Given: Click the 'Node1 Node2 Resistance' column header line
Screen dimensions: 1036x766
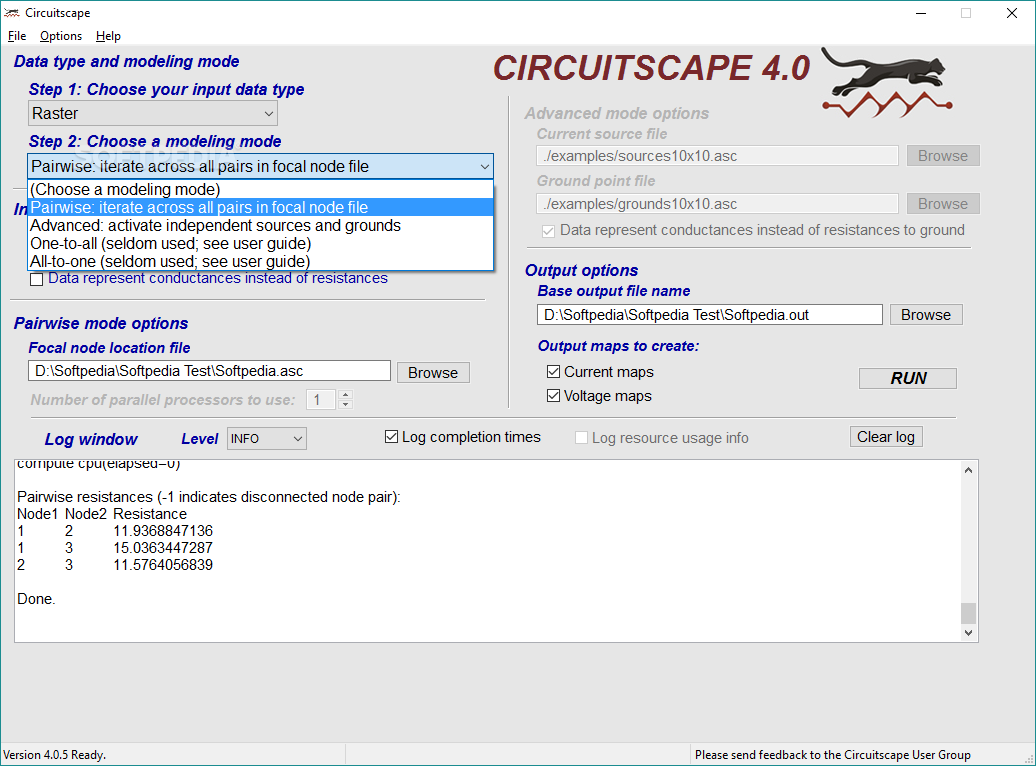Looking at the screenshot, I should (x=102, y=514).
